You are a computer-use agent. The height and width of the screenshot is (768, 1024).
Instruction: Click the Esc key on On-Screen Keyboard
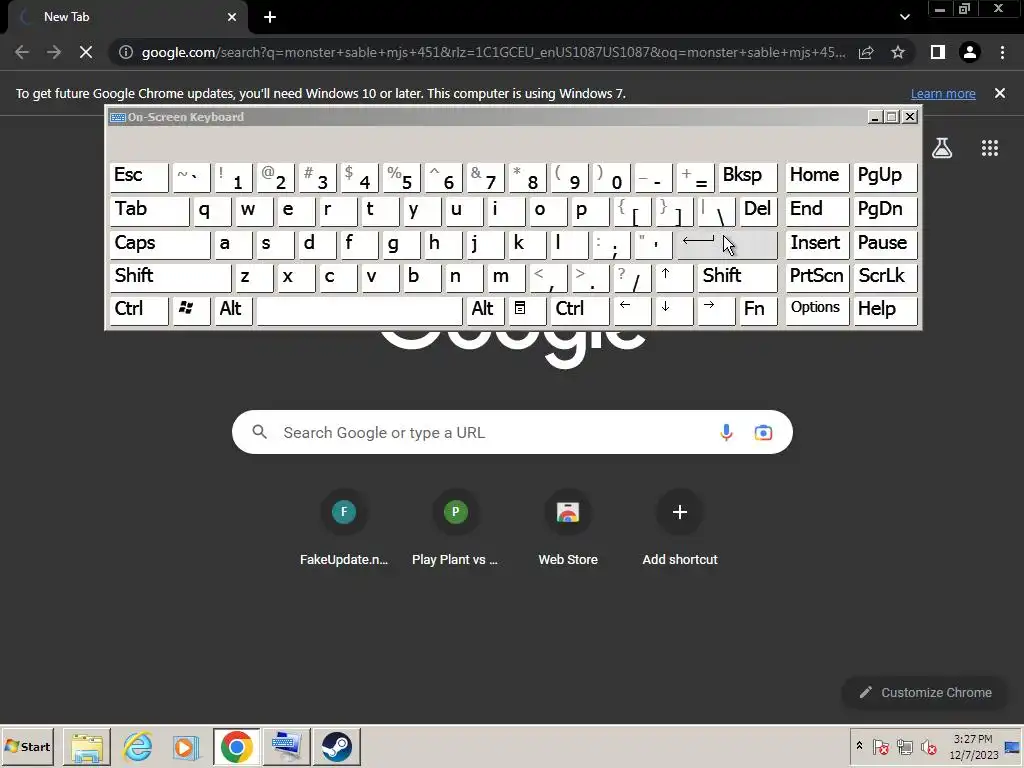click(x=139, y=177)
